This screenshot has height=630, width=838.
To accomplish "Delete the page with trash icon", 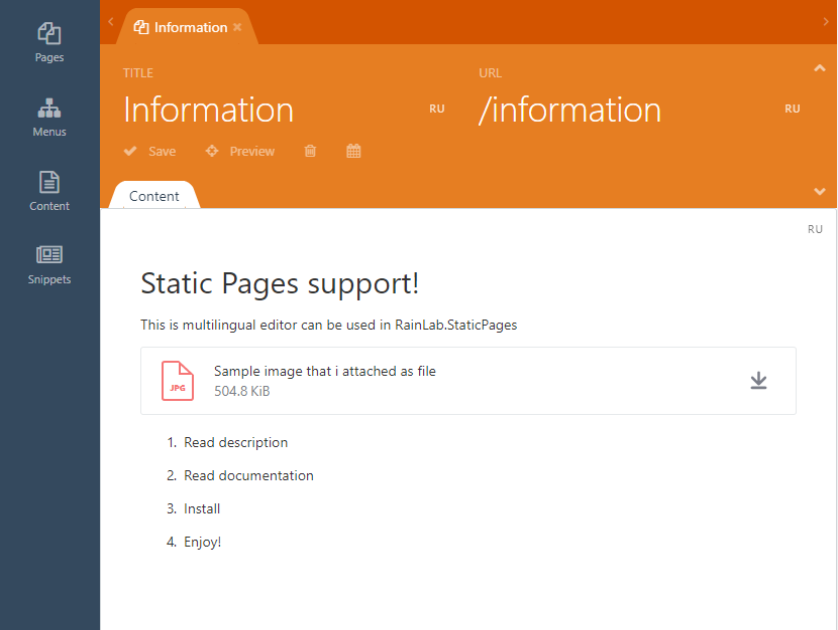I will [x=310, y=151].
